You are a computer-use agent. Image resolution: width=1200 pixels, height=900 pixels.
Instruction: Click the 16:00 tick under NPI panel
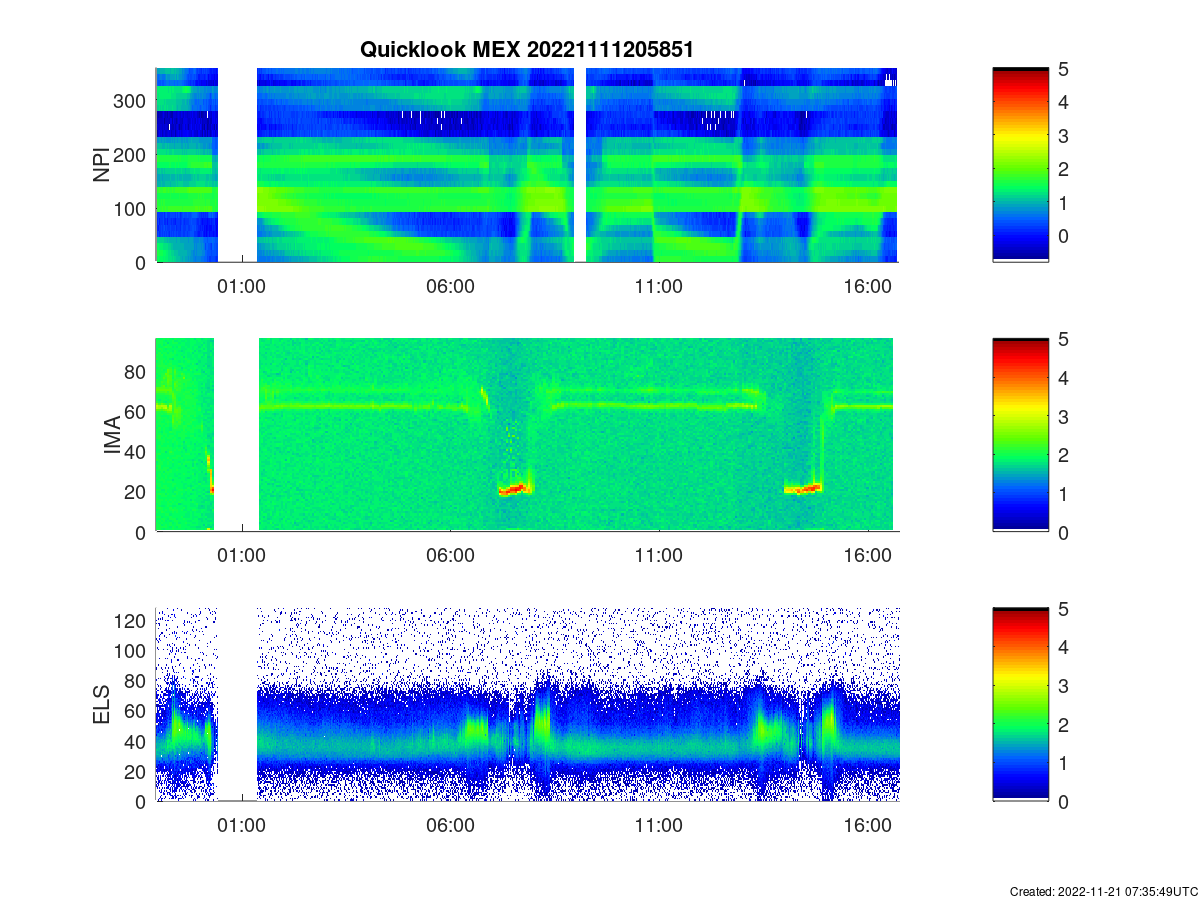pyautogui.click(x=868, y=286)
